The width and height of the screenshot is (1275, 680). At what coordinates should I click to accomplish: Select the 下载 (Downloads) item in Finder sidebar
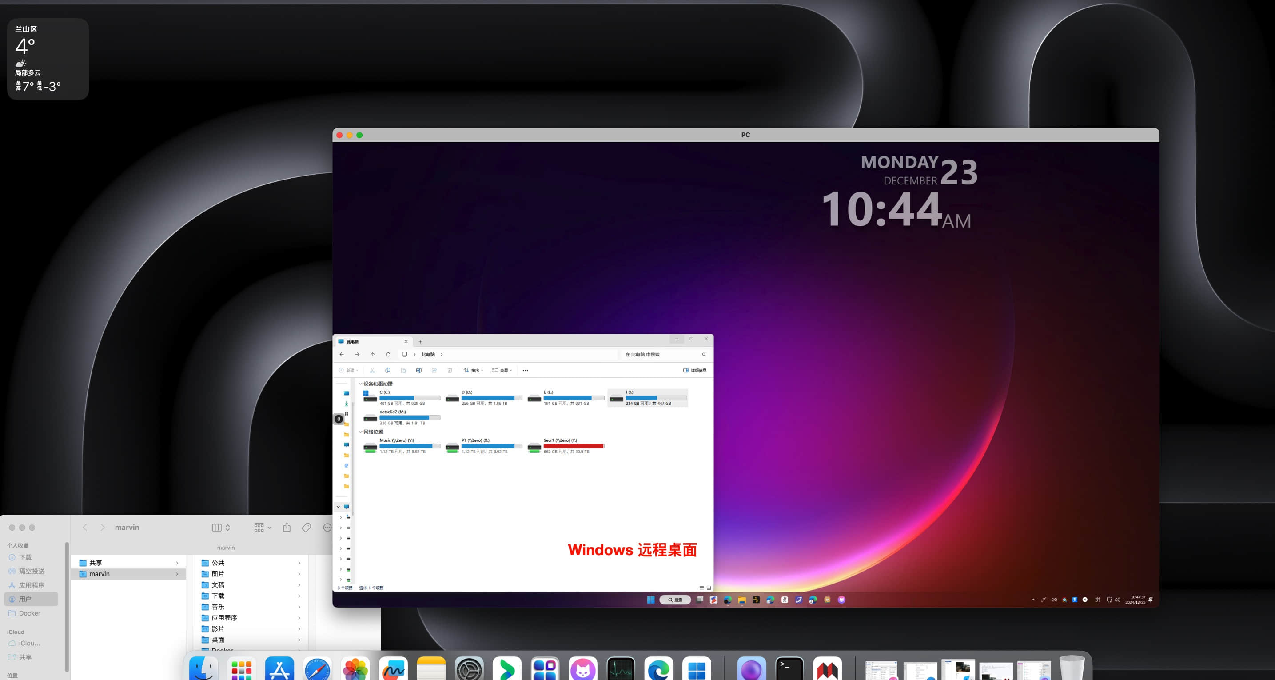(33, 557)
